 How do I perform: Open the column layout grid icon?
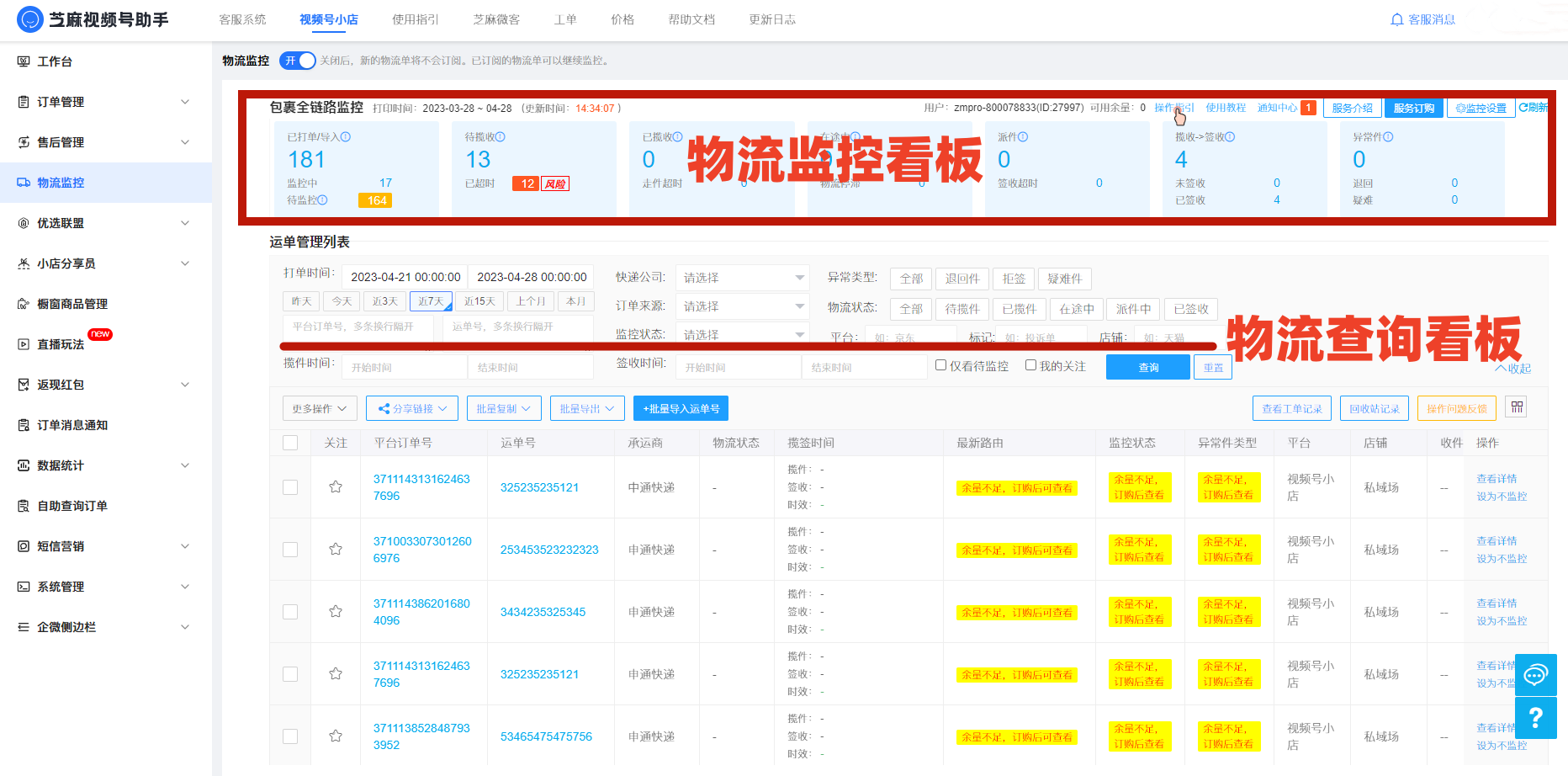[x=1517, y=407]
